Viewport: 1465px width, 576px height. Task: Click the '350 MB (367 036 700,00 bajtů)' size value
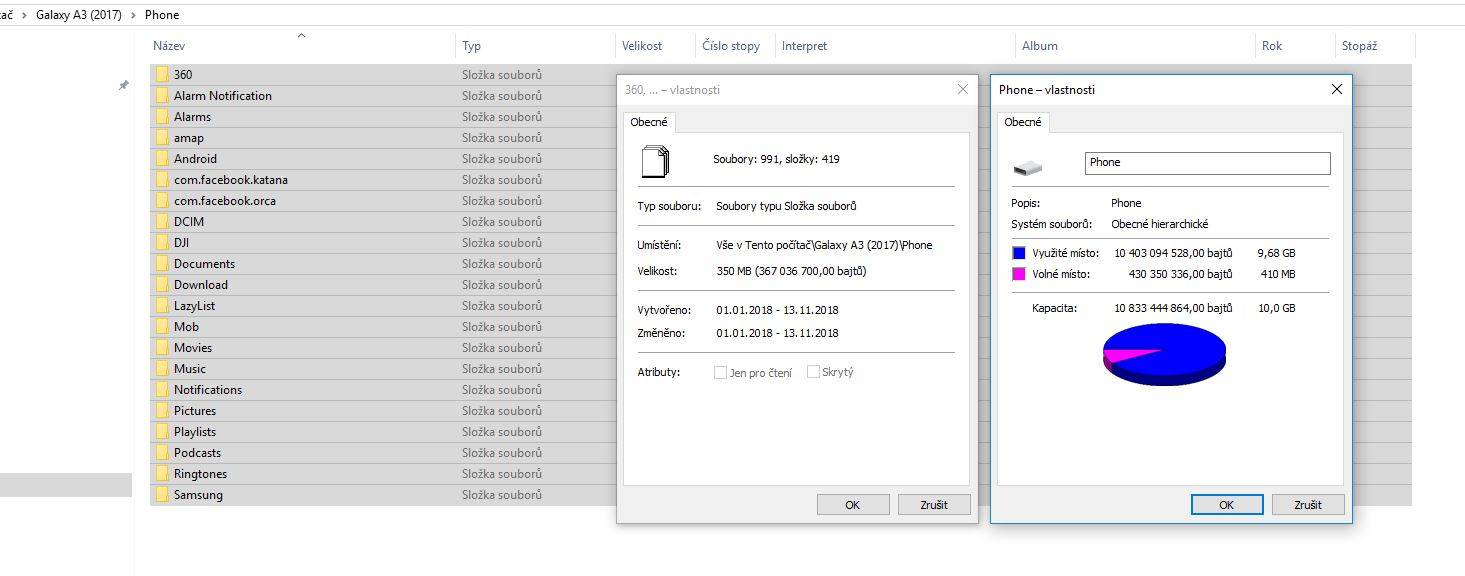(791, 271)
